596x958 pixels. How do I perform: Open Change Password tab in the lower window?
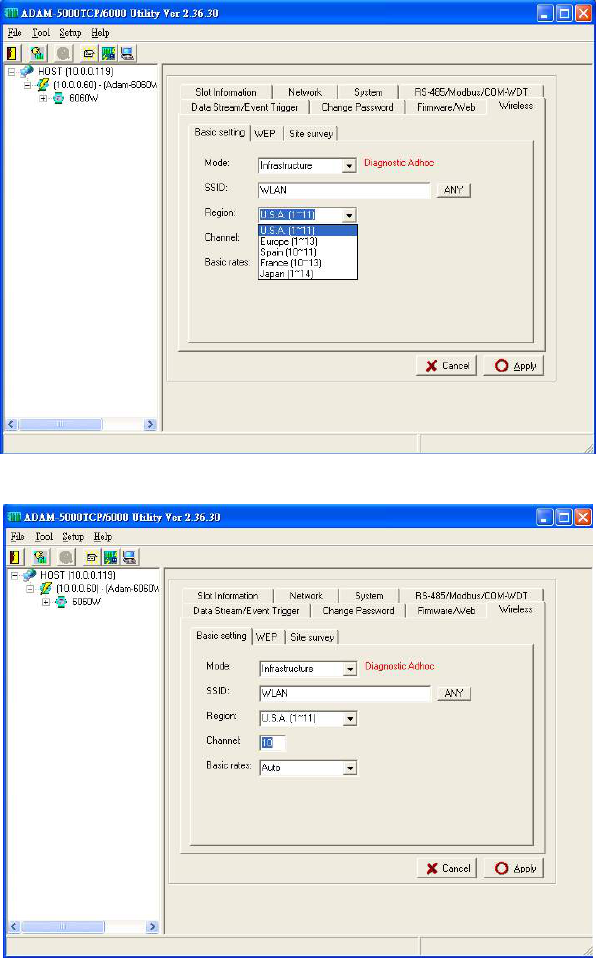358,610
